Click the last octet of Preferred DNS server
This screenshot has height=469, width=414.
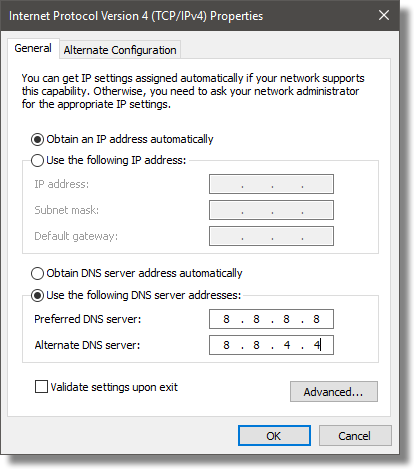pyautogui.click(x=316, y=319)
